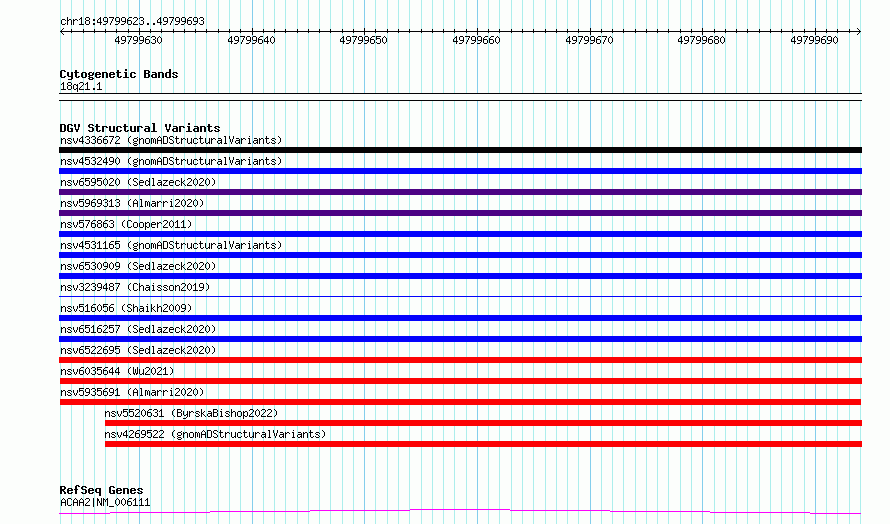890x524 pixels.
Task: Click the RefSeq Genes track title
Action: point(101,490)
